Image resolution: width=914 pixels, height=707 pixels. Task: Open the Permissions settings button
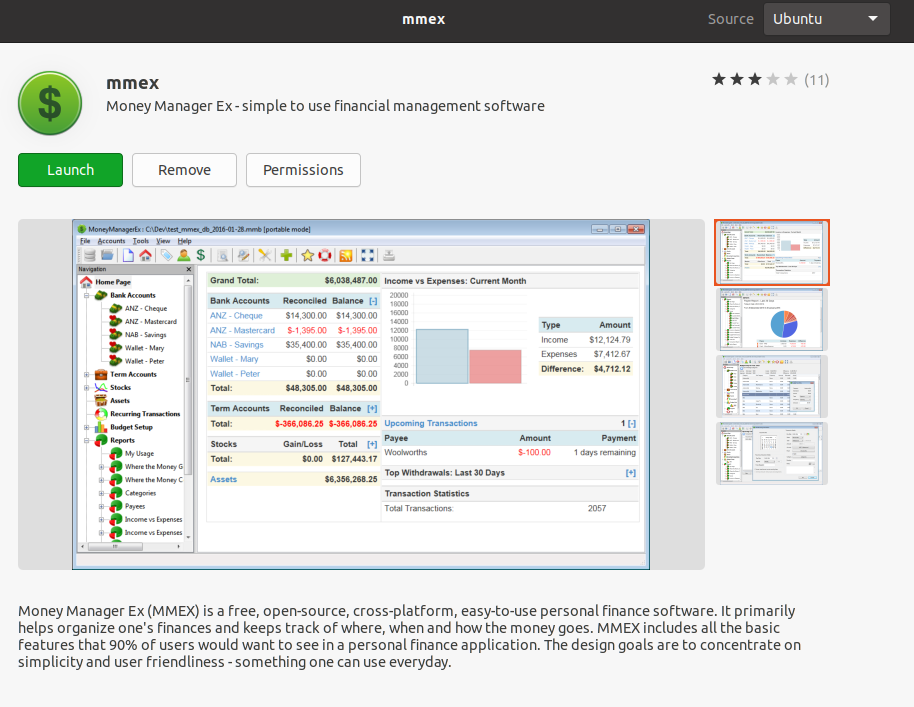(x=303, y=170)
